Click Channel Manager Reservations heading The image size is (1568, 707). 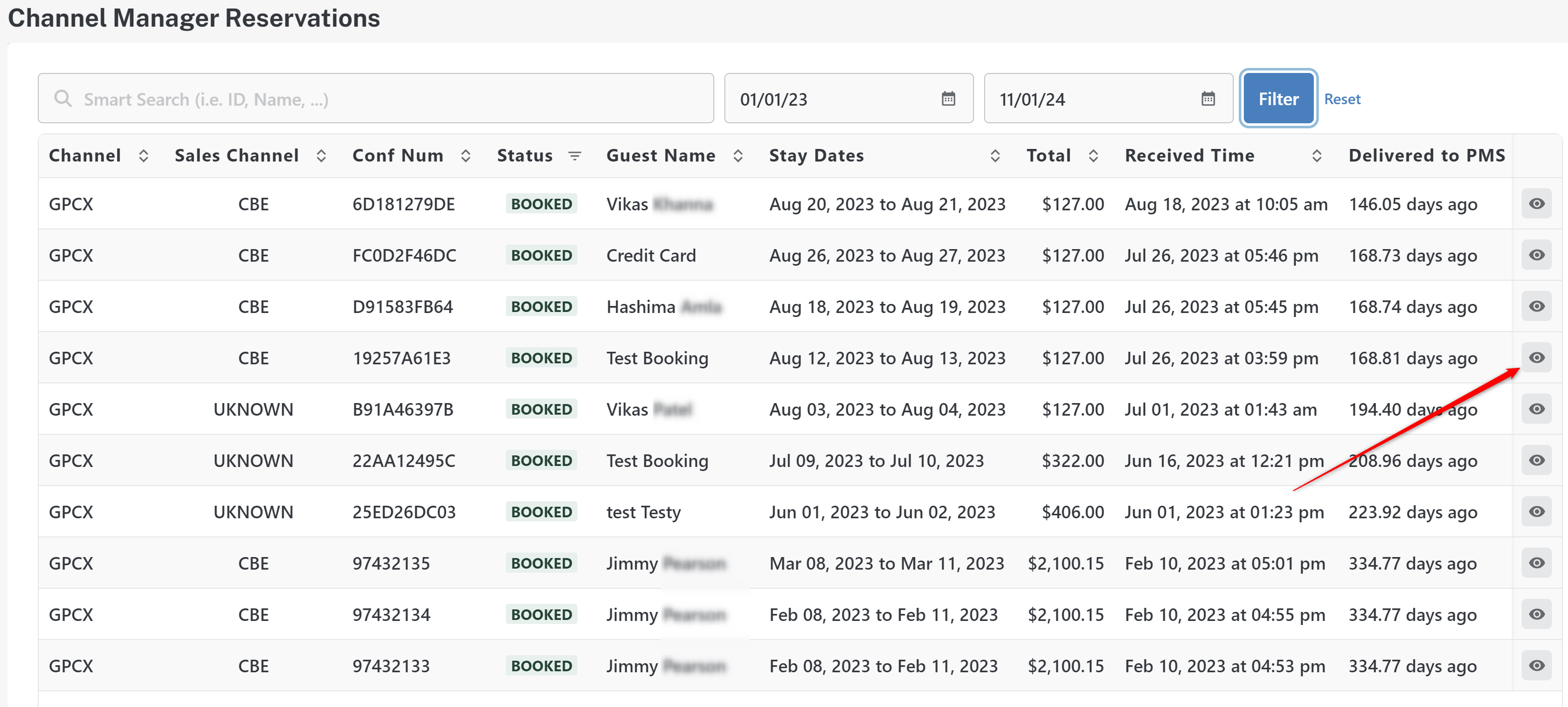[x=194, y=18]
